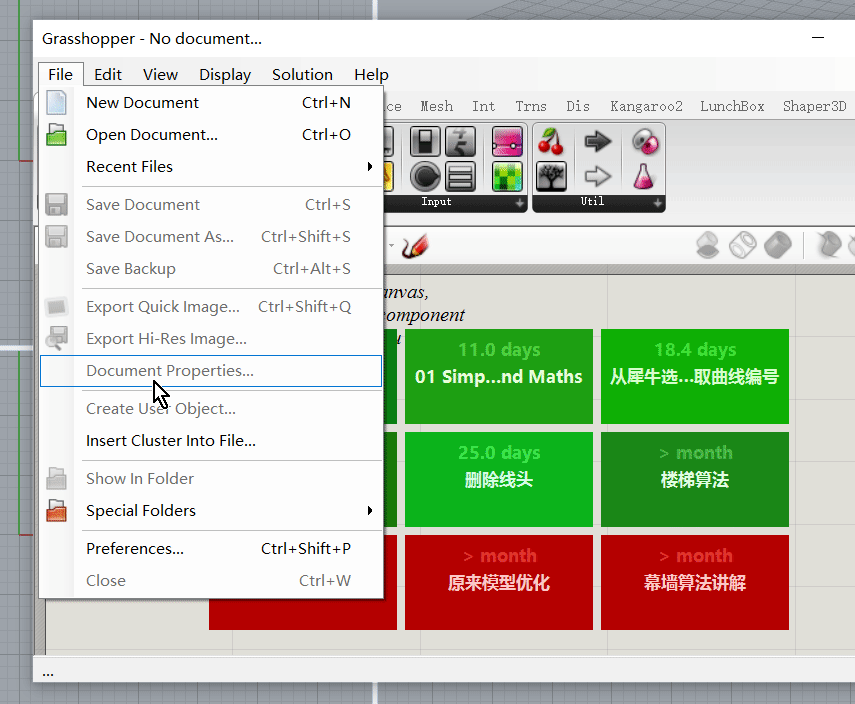
Task: Select the tree silhouette icon in Util
Action: 551,177
